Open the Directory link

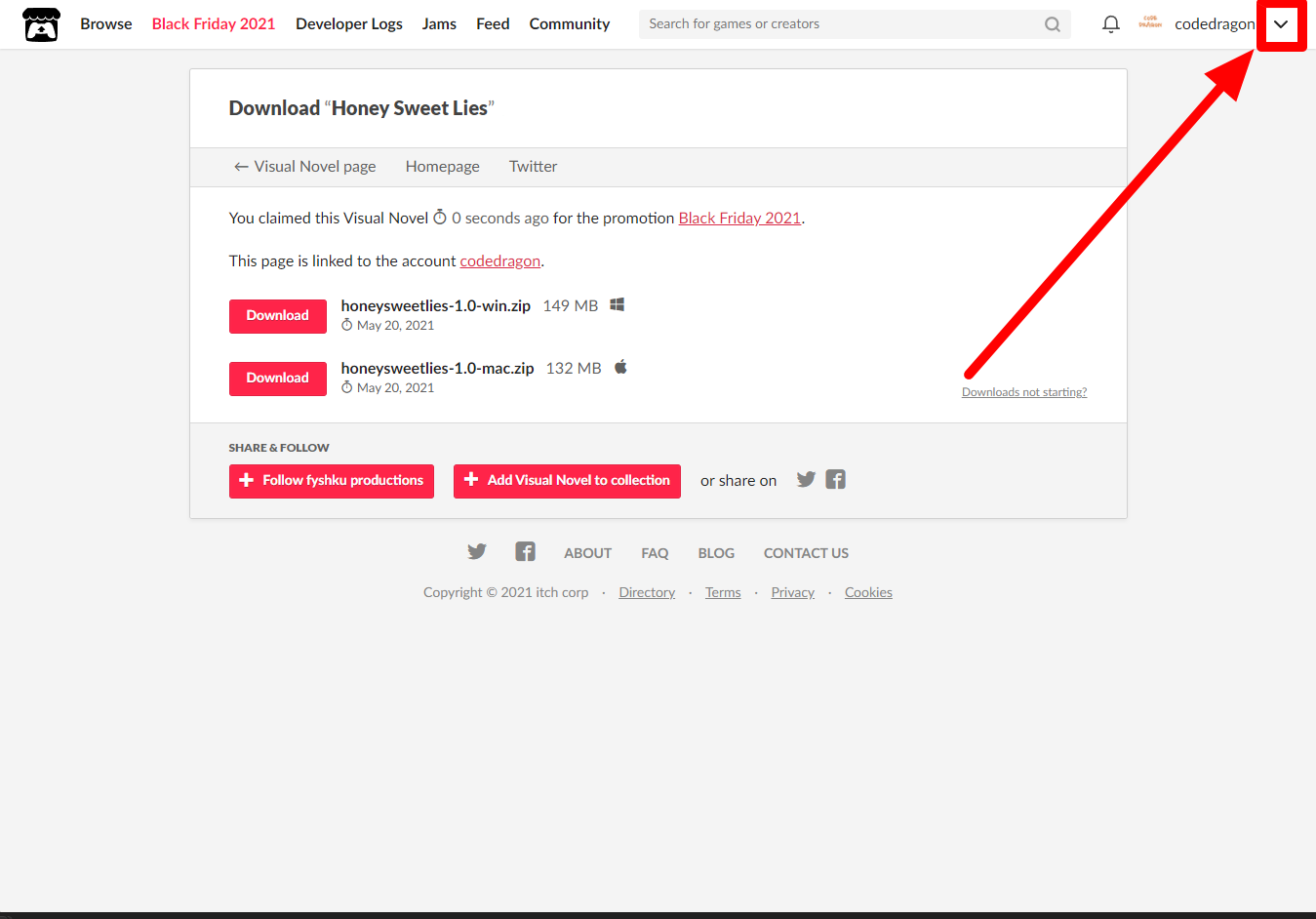click(x=647, y=592)
